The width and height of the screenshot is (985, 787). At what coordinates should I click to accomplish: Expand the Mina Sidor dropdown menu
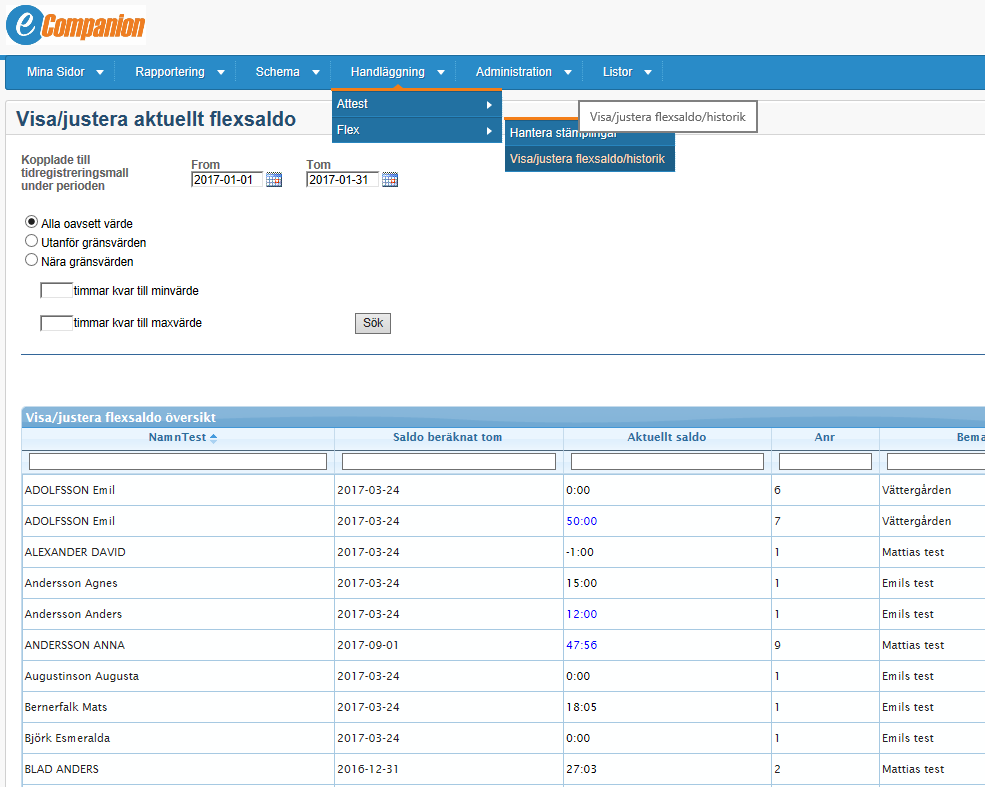(65, 72)
